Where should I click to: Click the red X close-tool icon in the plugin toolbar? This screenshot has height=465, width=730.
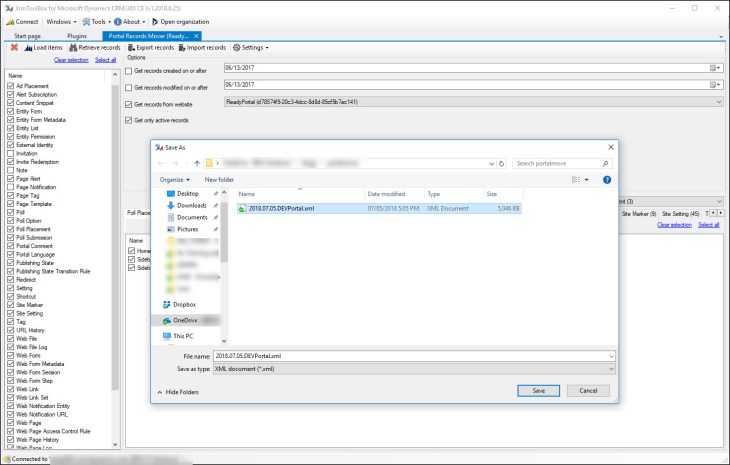14,47
